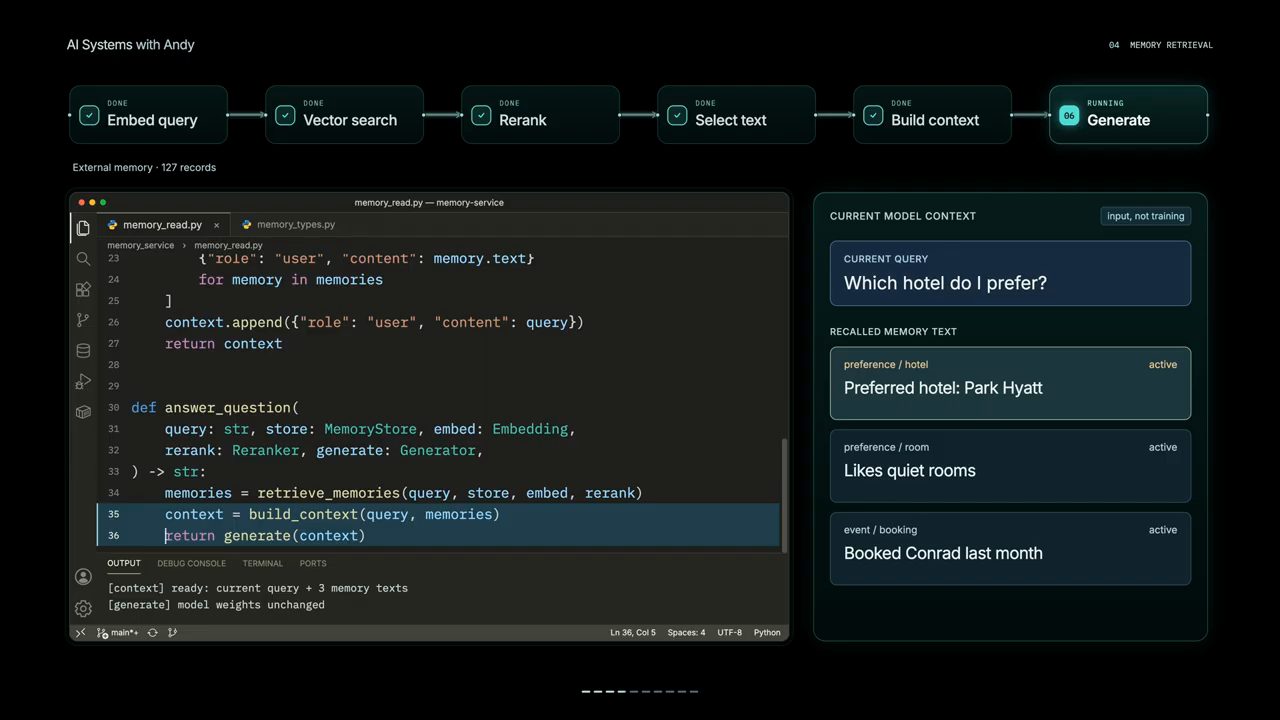Select the Build context pipeline step
The height and width of the screenshot is (720, 1280).
click(932, 115)
